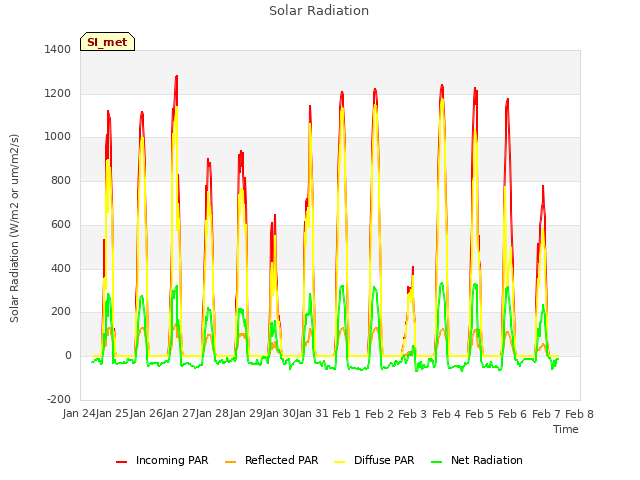Click the 400 y-axis tick label
The height and width of the screenshot is (480, 640).
point(61,269)
